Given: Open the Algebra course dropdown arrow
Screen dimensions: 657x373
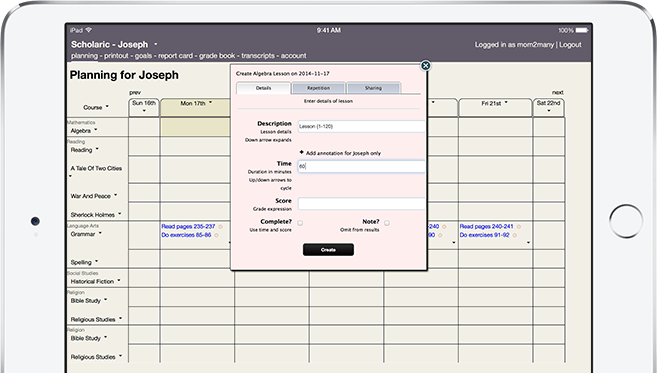Looking at the screenshot, I should click(x=96, y=130).
